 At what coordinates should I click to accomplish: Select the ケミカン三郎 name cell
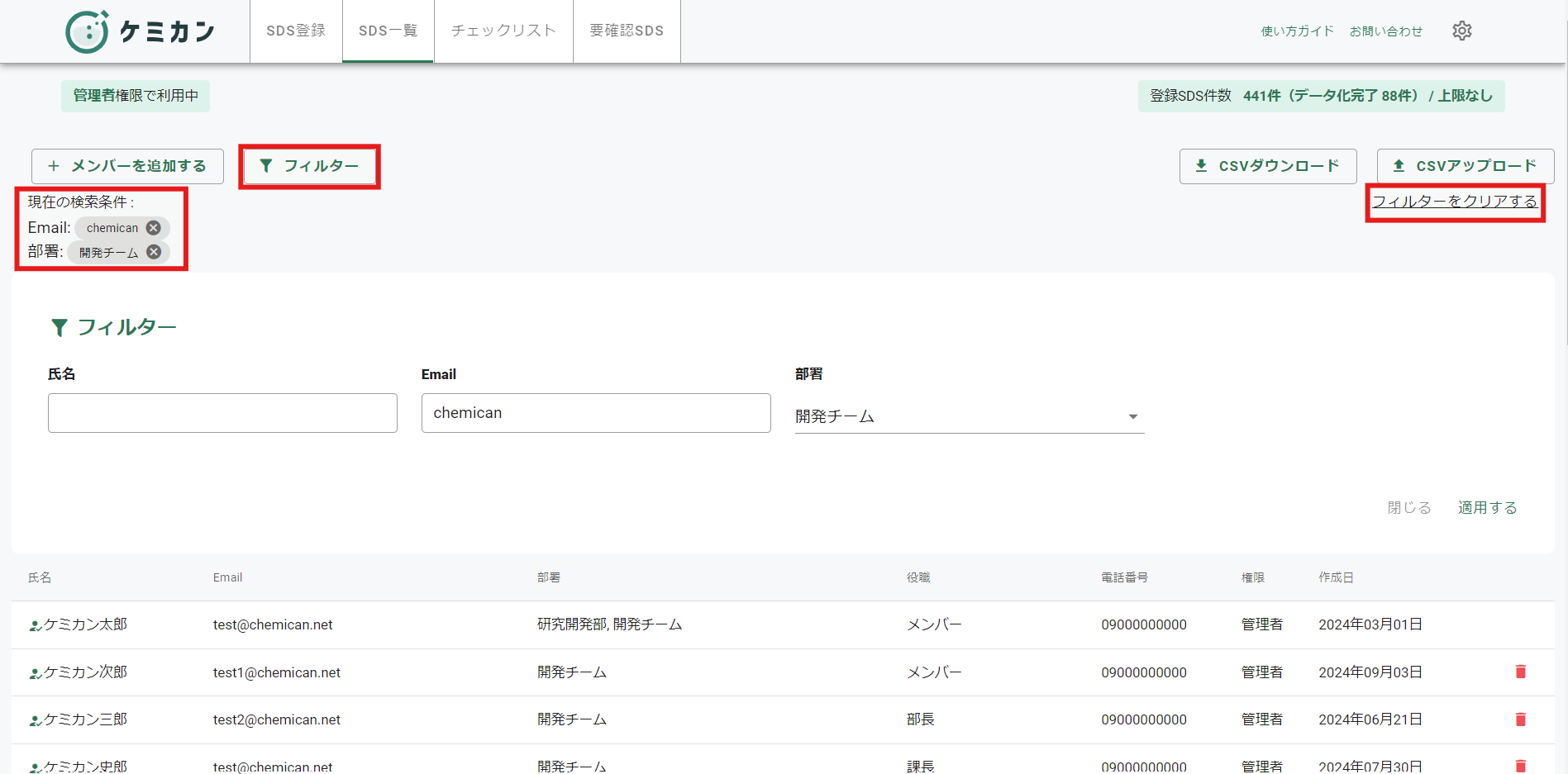tap(85, 719)
